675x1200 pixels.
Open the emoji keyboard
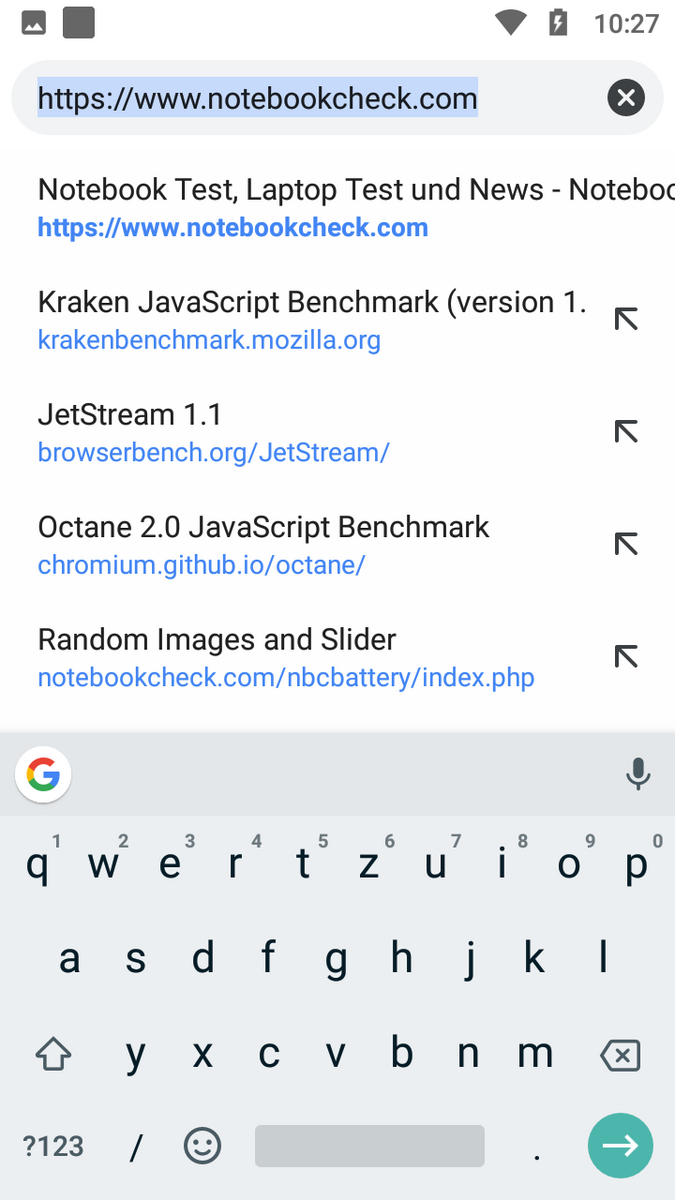point(203,1146)
